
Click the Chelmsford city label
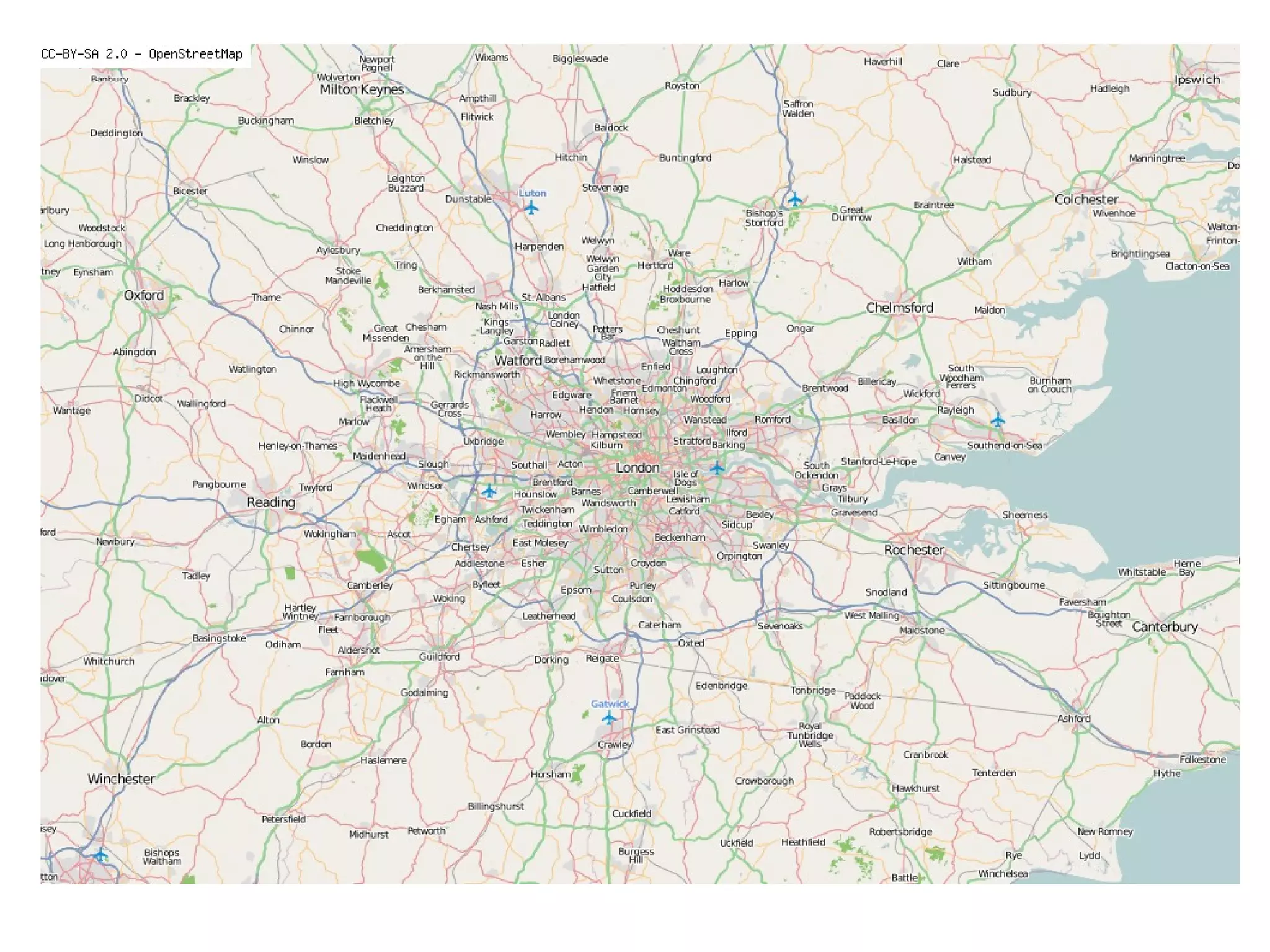[899, 308]
